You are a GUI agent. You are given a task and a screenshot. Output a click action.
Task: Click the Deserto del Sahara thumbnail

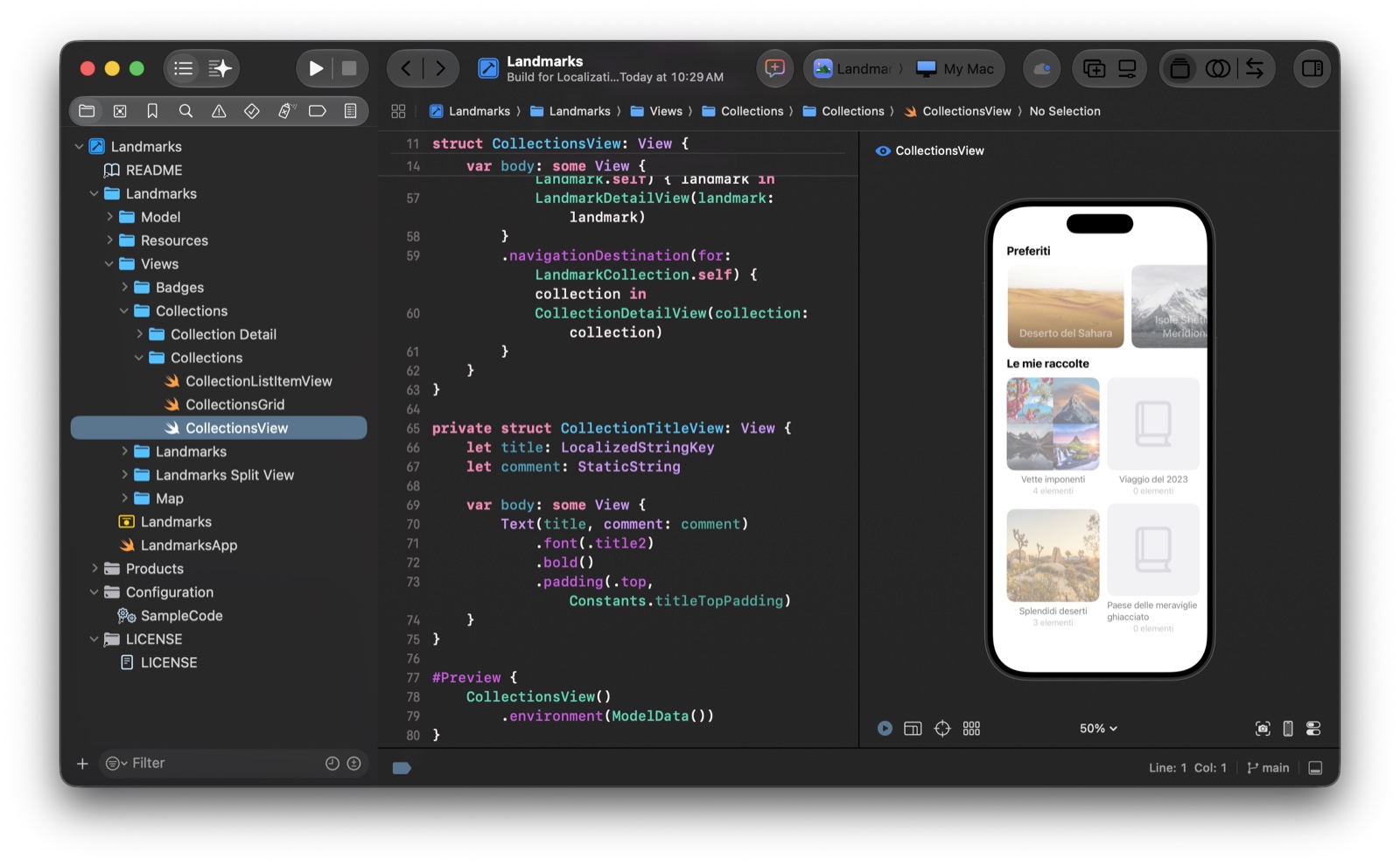tap(1065, 307)
